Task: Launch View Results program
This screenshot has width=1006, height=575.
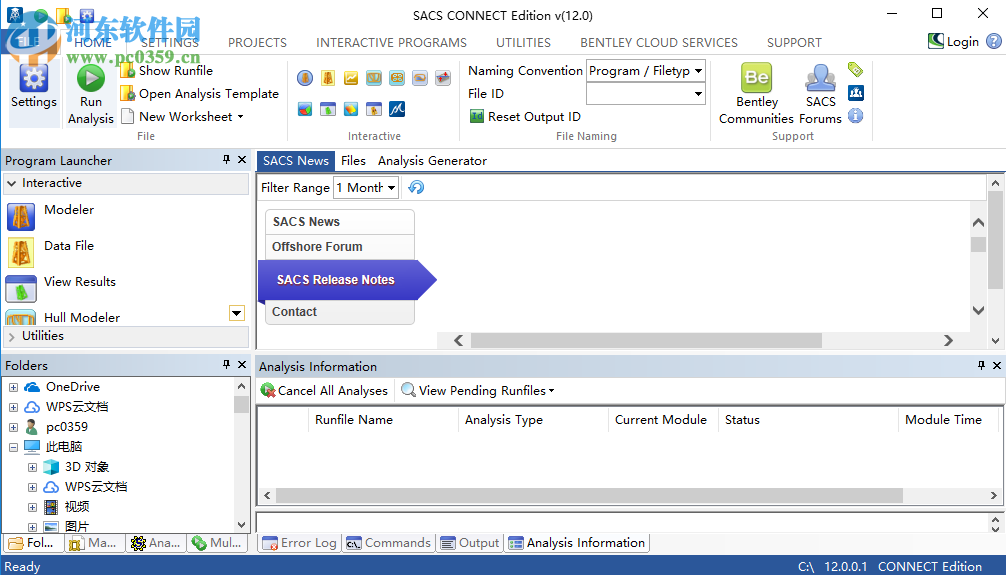Action: tap(61, 289)
